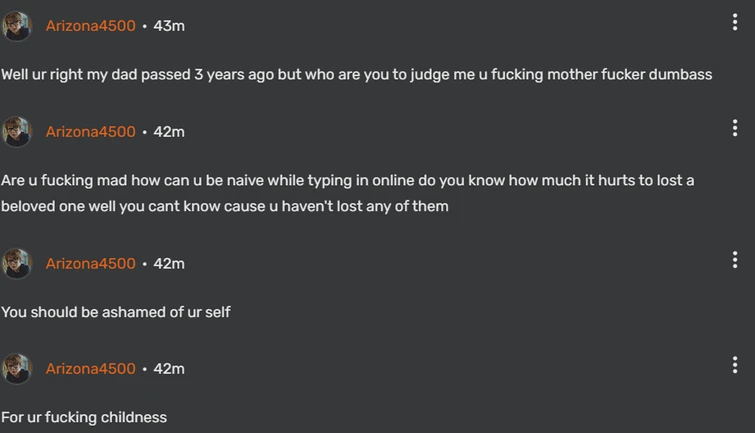Click avatar above 'You should be ashamed' comment

(x=17, y=264)
